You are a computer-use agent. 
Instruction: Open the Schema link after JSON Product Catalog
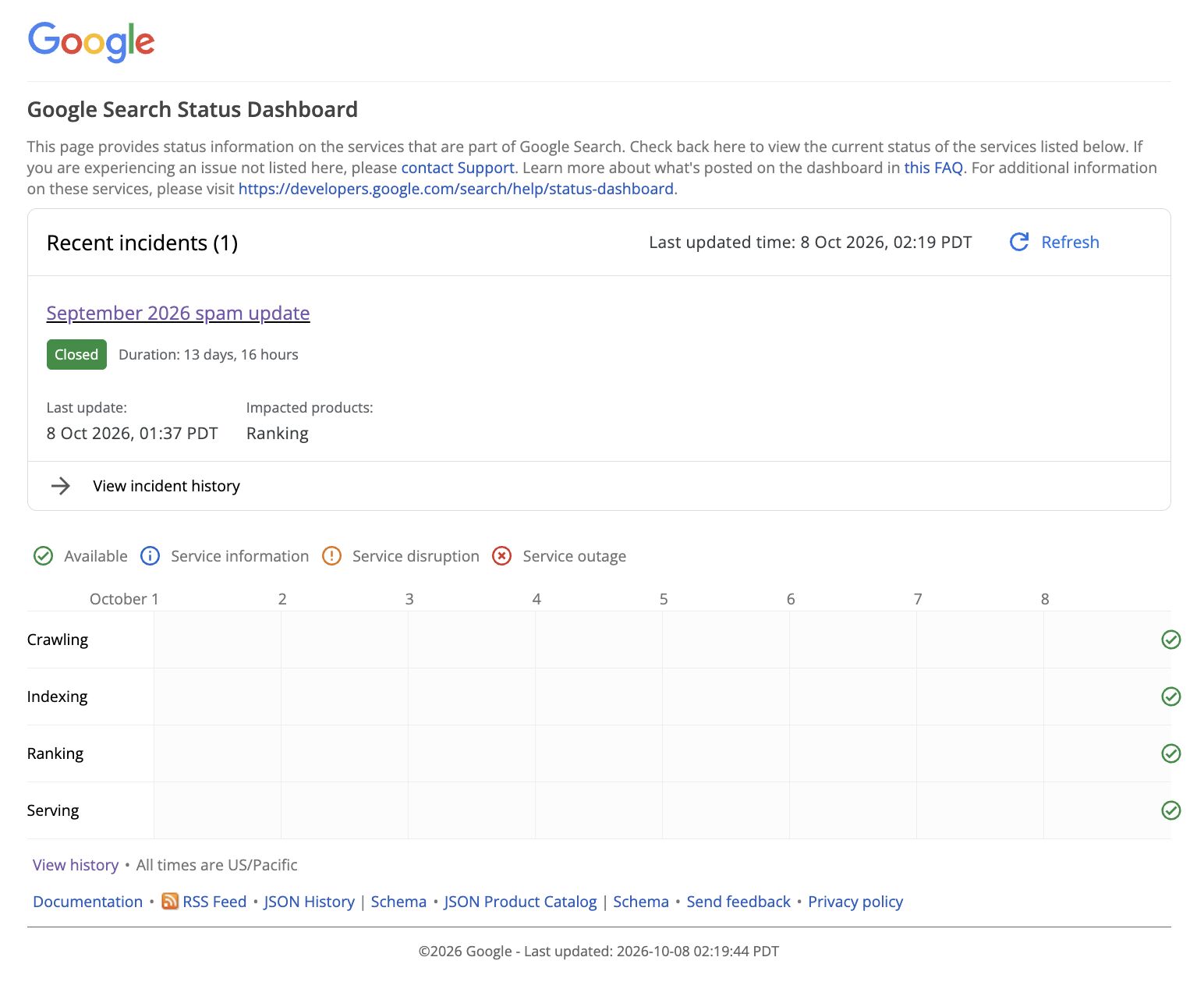click(x=641, y=902)
